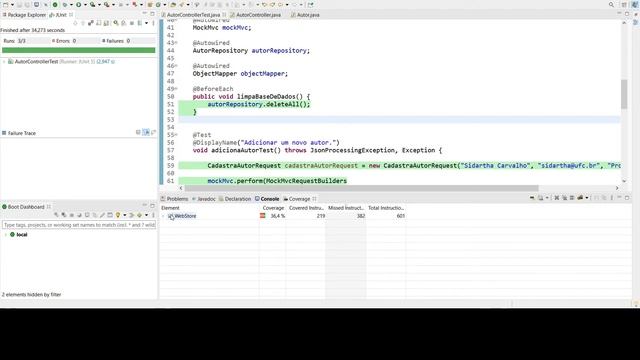Open the AutorController.java editor tab

[259, 15]
